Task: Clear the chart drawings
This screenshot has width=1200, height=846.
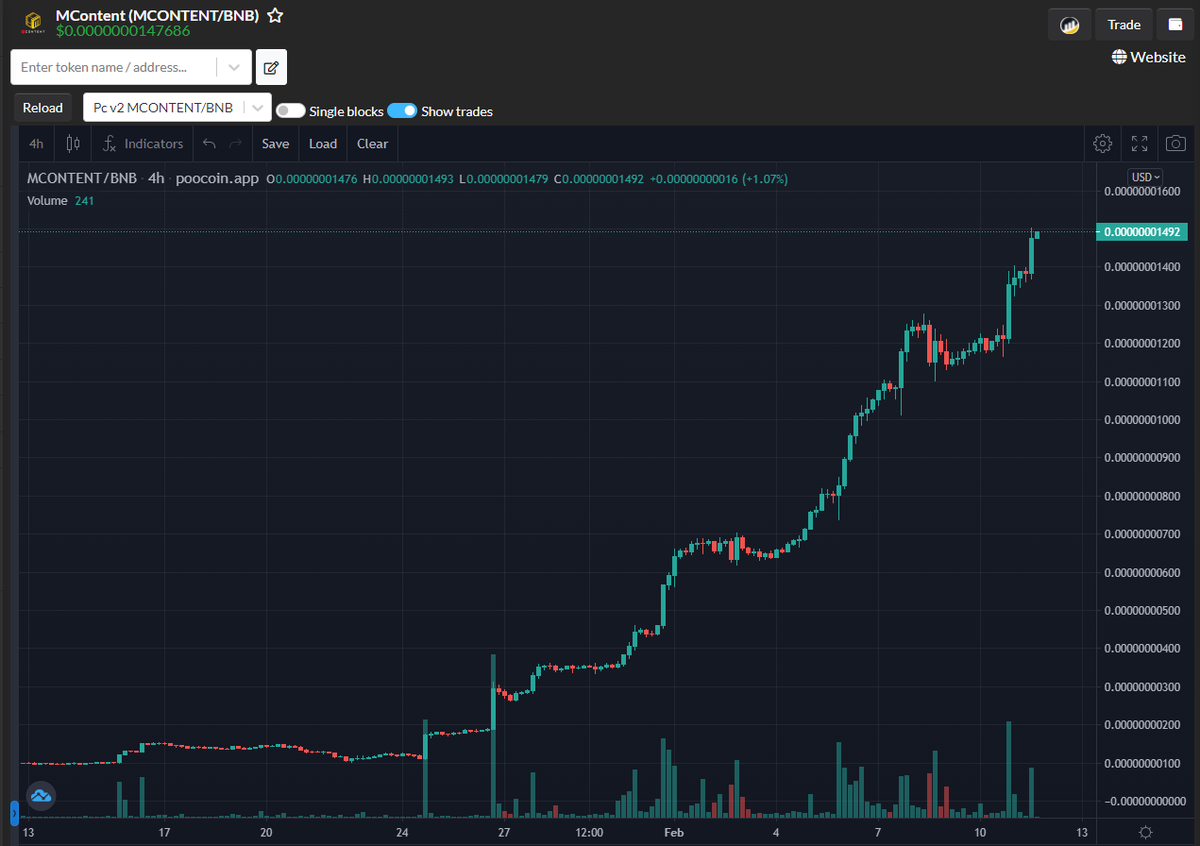Action: (372, 144)
